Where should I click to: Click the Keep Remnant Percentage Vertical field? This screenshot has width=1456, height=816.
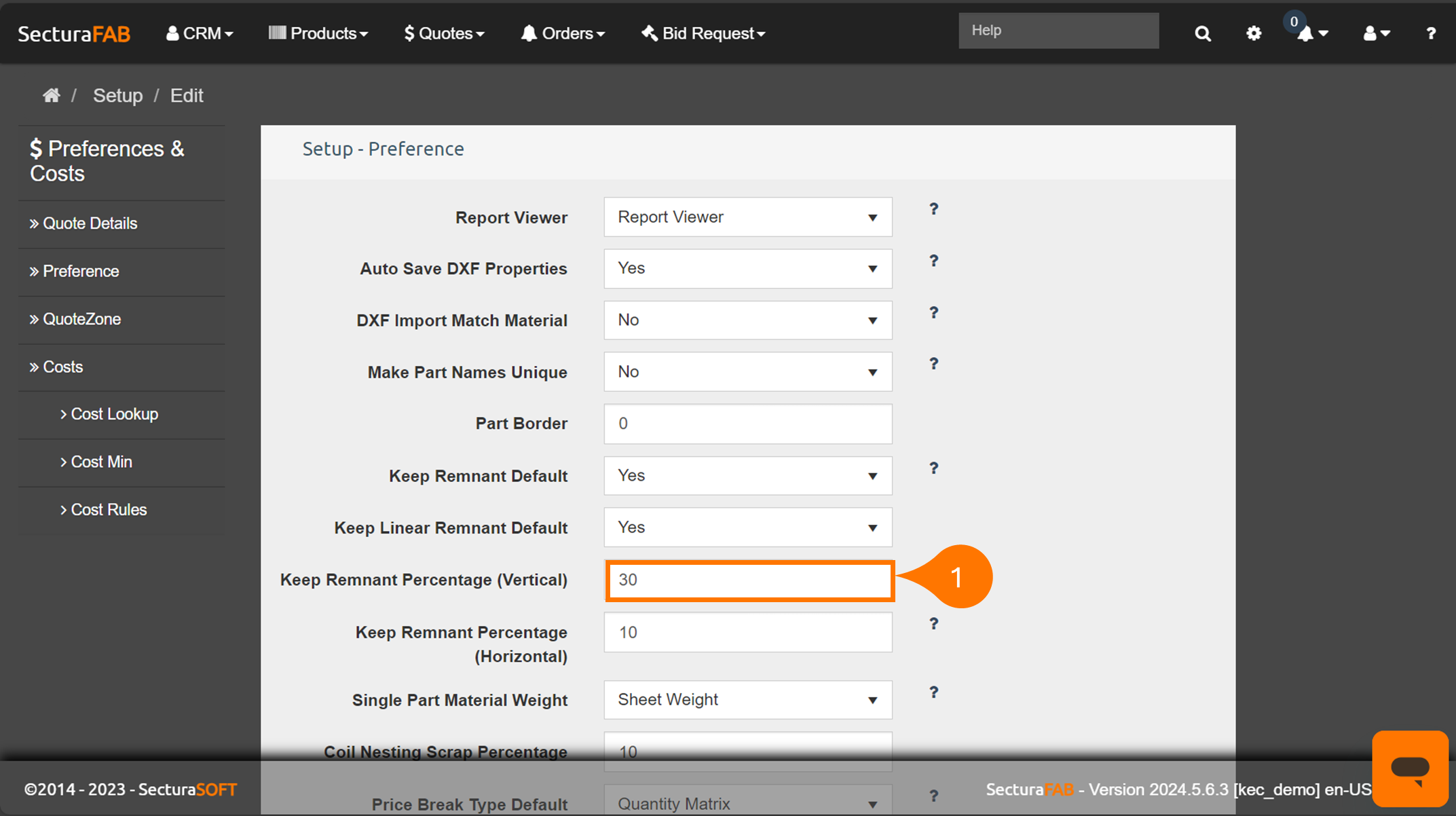pyautogui.click(x=749, y=580)
